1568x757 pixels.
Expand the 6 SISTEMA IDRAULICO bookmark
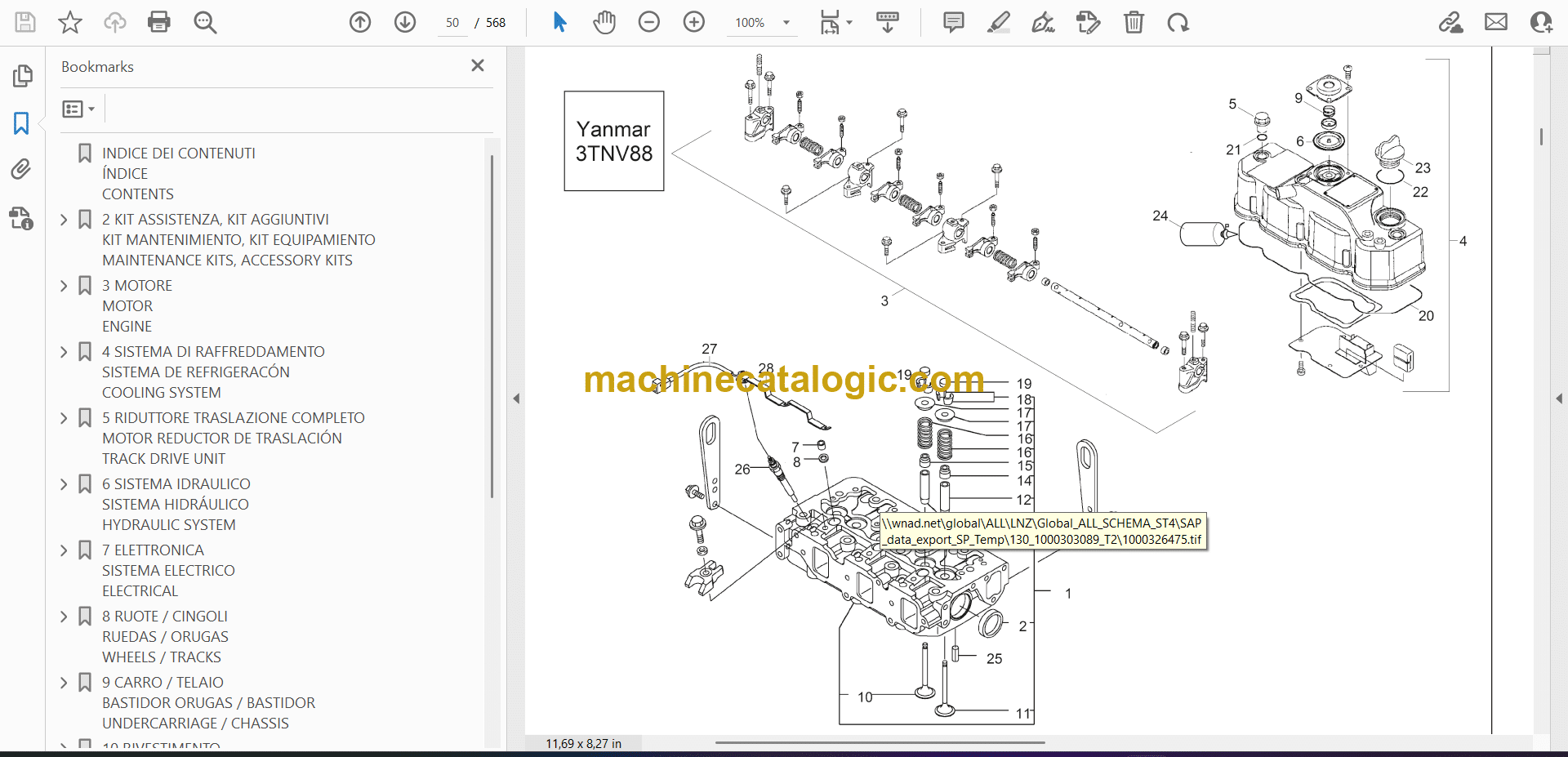point(65,484)
